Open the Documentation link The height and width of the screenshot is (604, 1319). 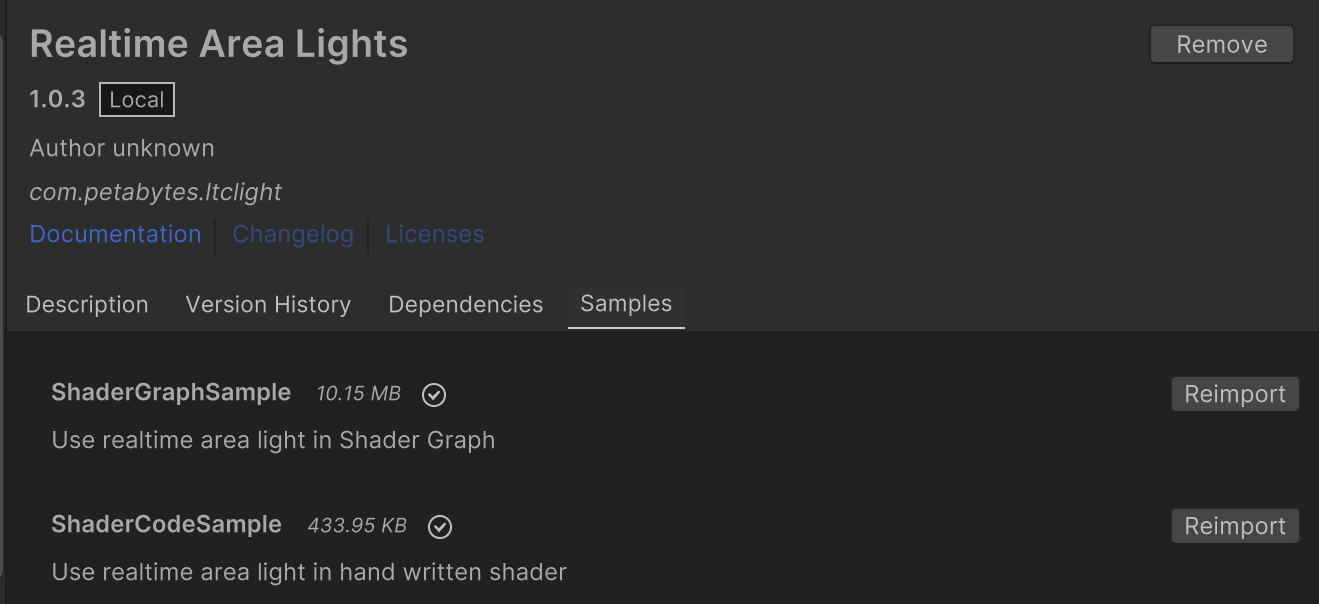click(115, 234)
